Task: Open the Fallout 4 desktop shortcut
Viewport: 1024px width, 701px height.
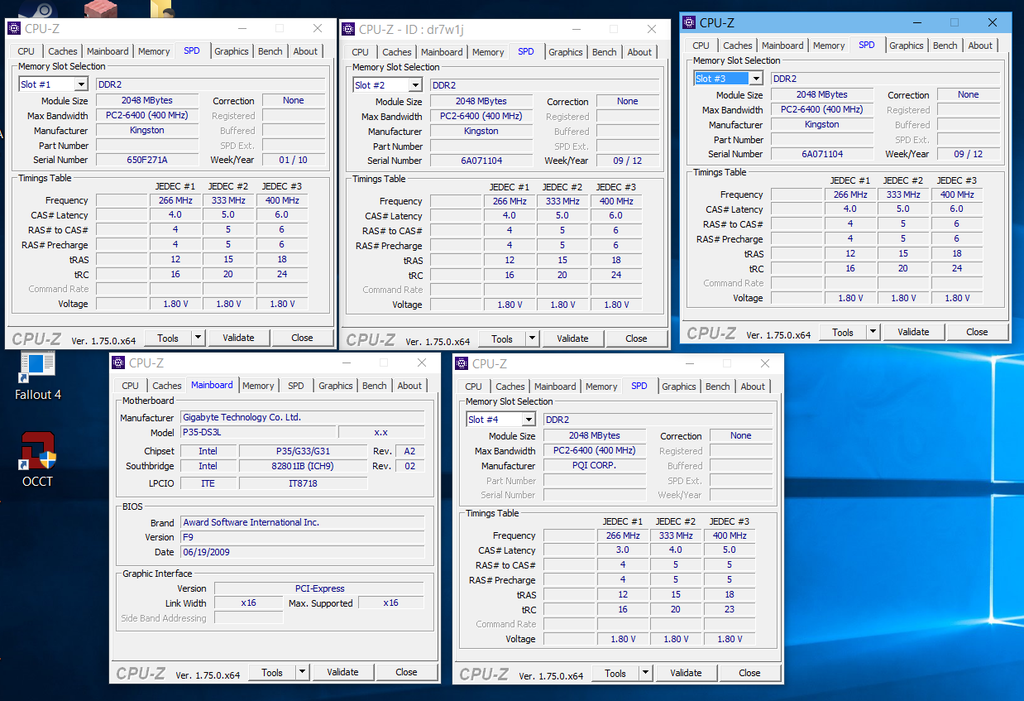Action: [37, 377]
